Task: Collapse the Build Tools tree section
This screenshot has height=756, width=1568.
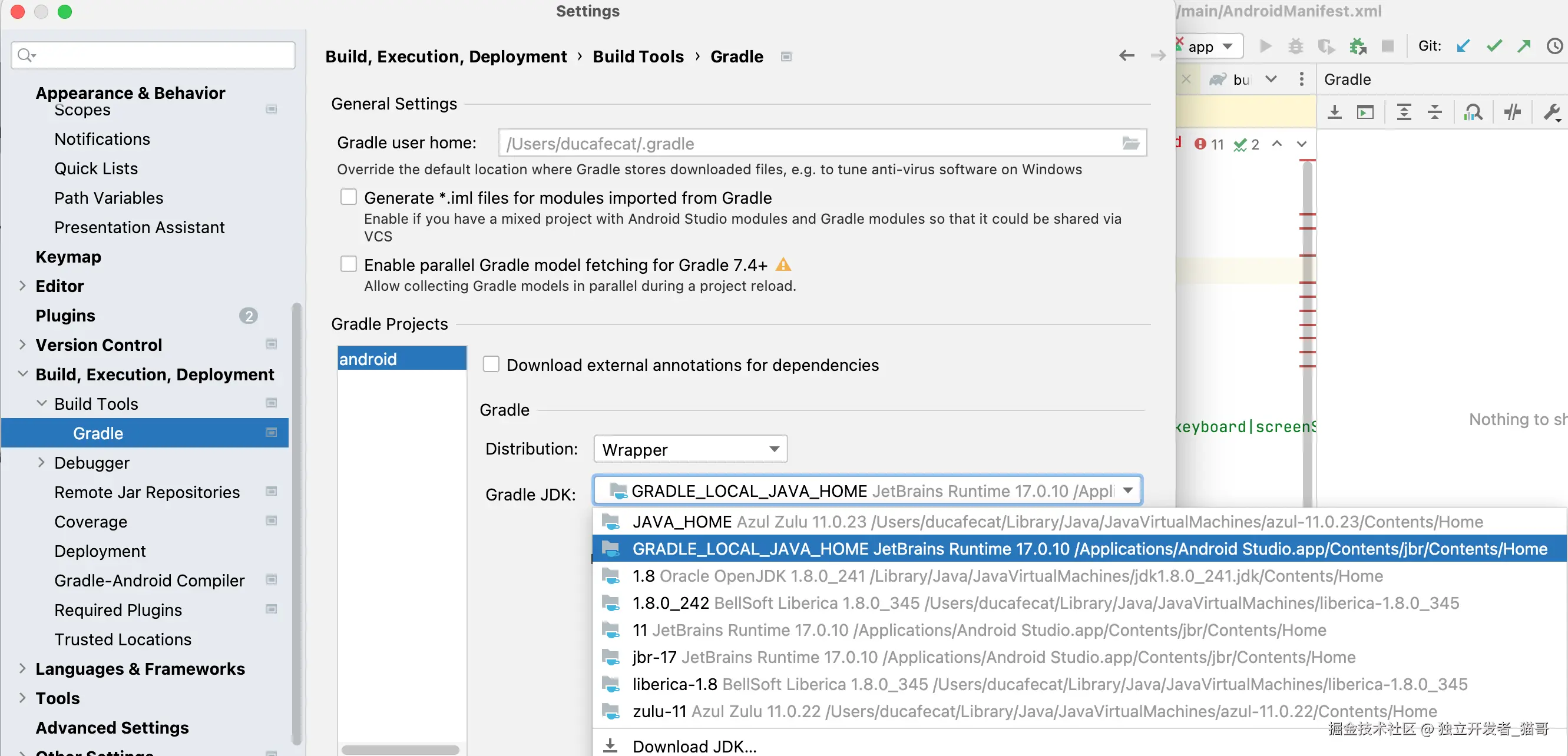Action: point(41,403)
